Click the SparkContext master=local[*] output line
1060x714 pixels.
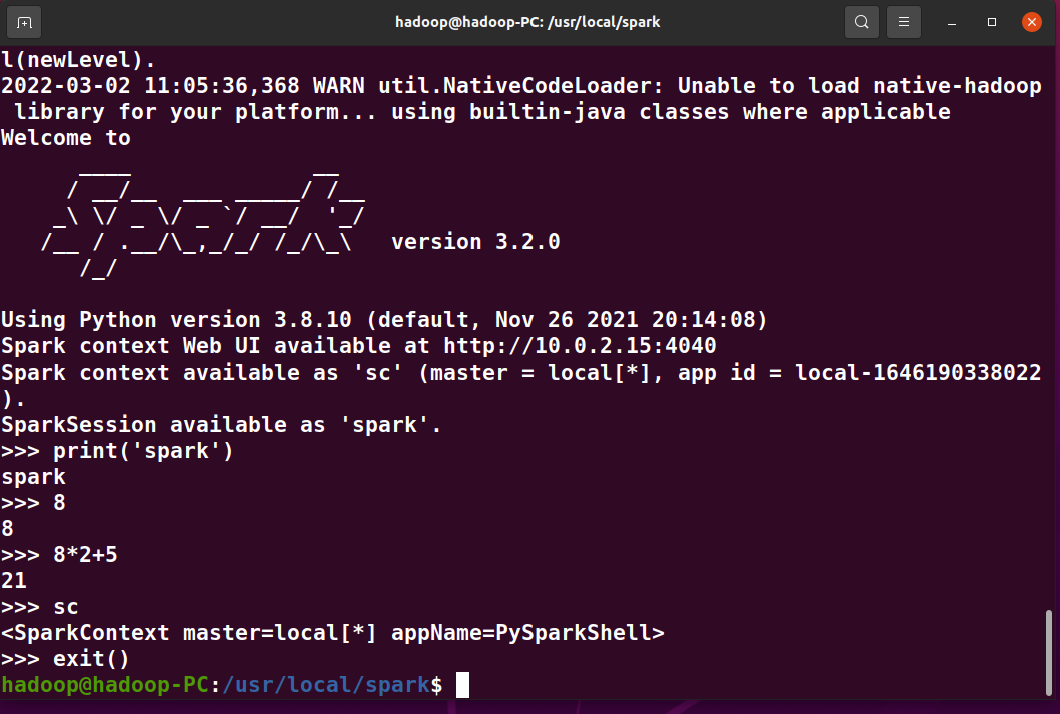[333, 633]
